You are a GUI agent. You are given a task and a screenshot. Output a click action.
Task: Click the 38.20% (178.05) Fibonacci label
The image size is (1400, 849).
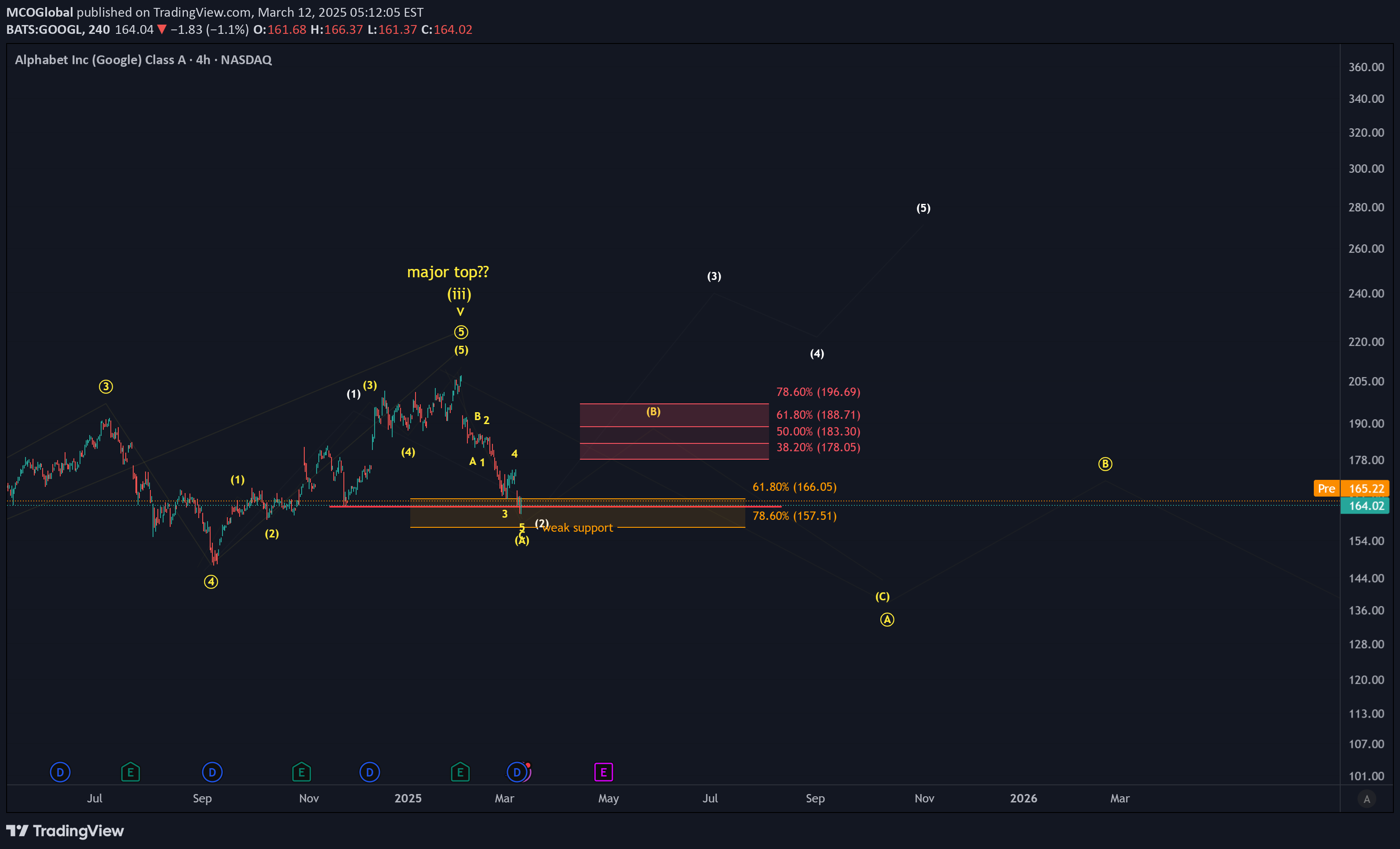click(818, 447)
